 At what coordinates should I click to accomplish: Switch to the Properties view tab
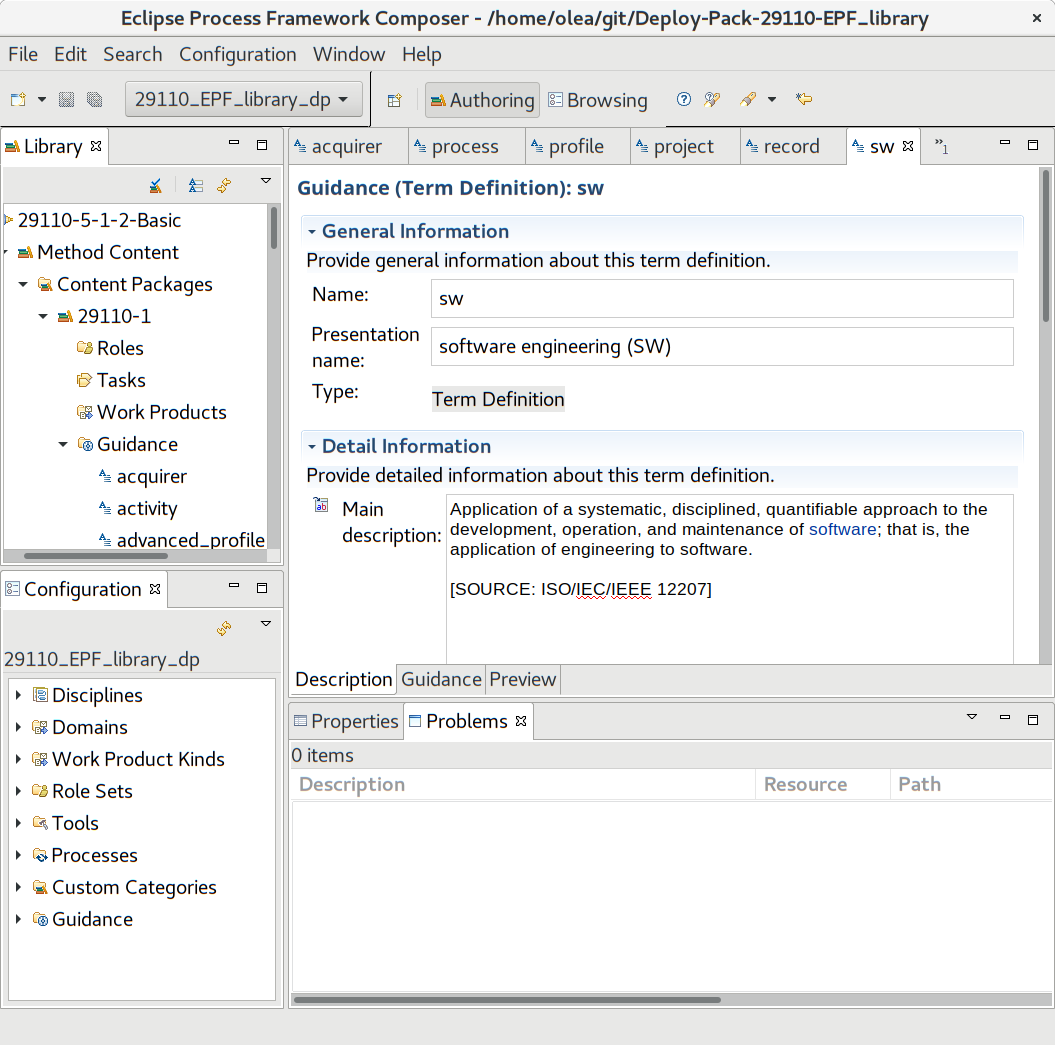point(347,721)
